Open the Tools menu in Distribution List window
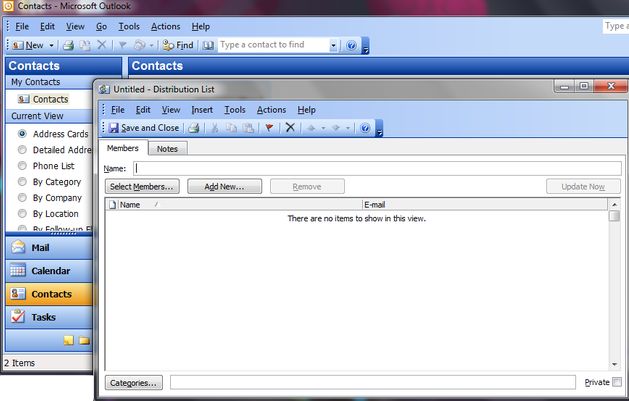Viewport: 629px width, 401px height. 235,109
